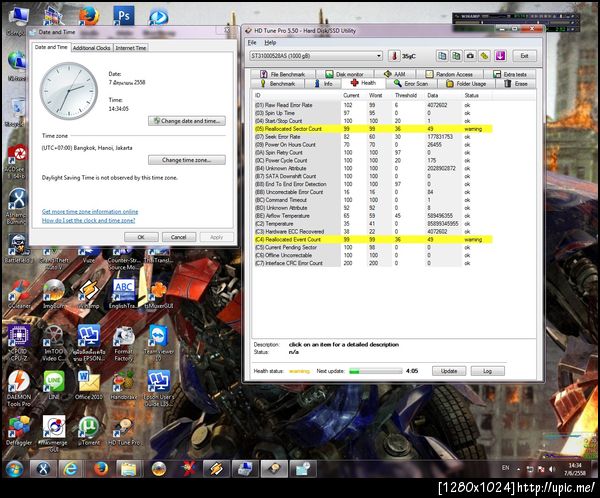Click the yellow options tag icon

[x=484, y=56]
